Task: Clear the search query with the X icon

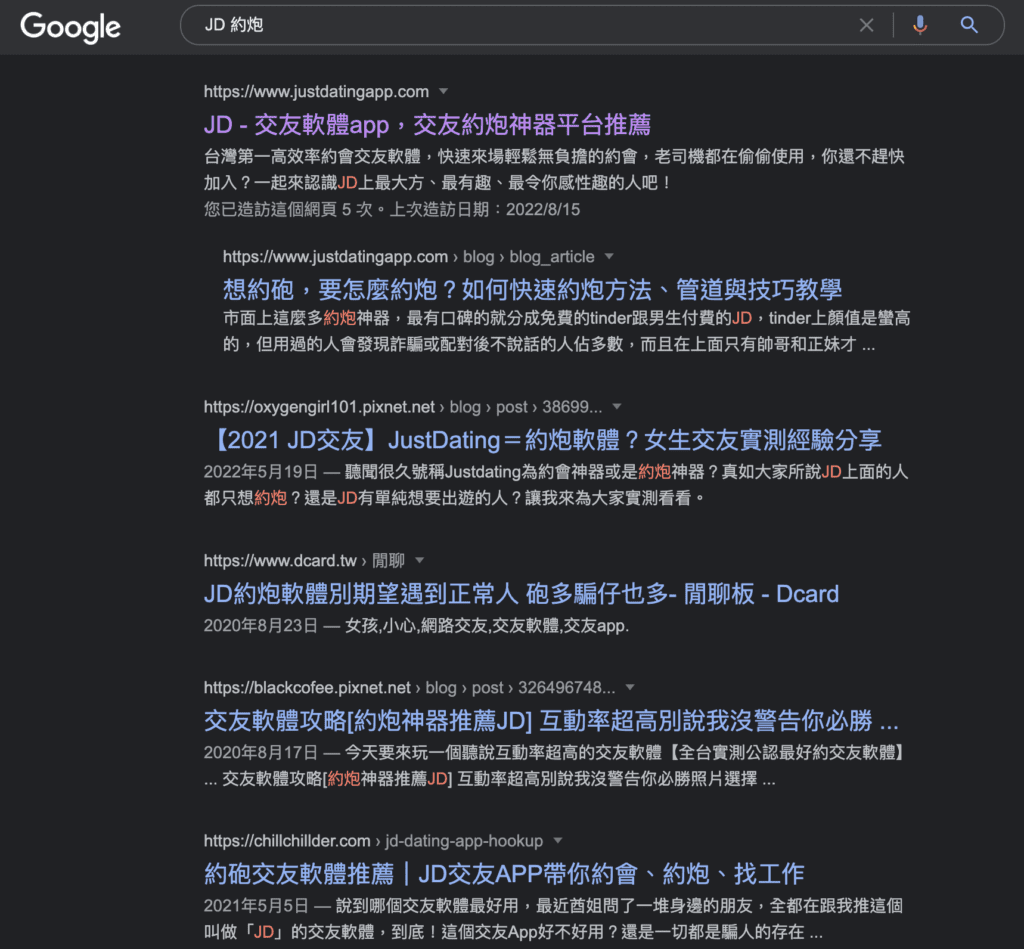Action: [866, 26]
